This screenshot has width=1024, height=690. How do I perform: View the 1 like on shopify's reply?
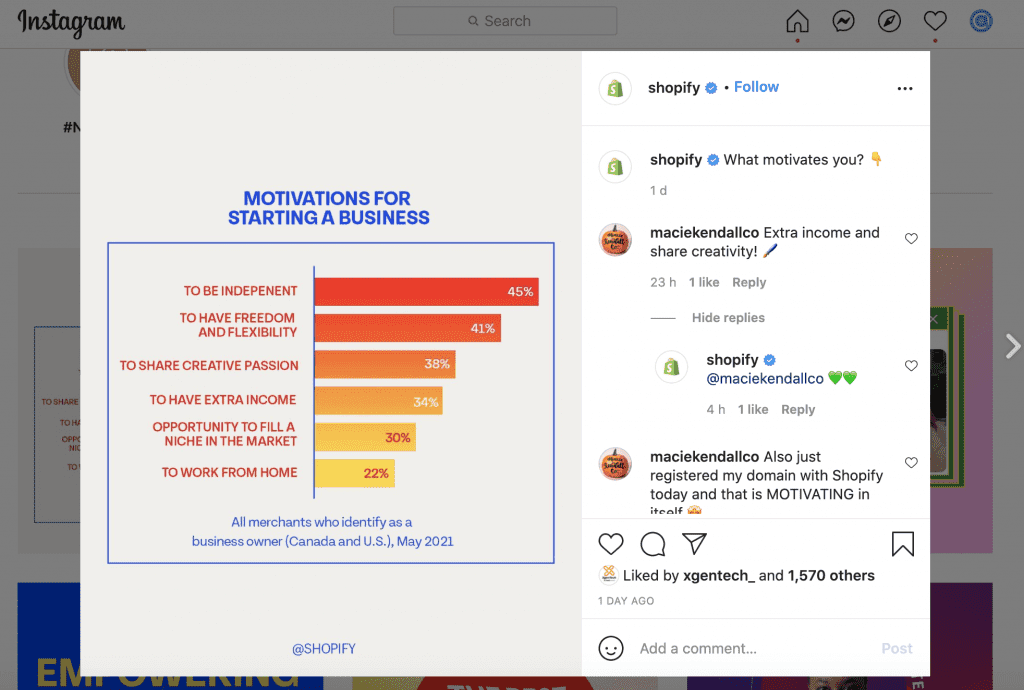click(x=753, y=409)
